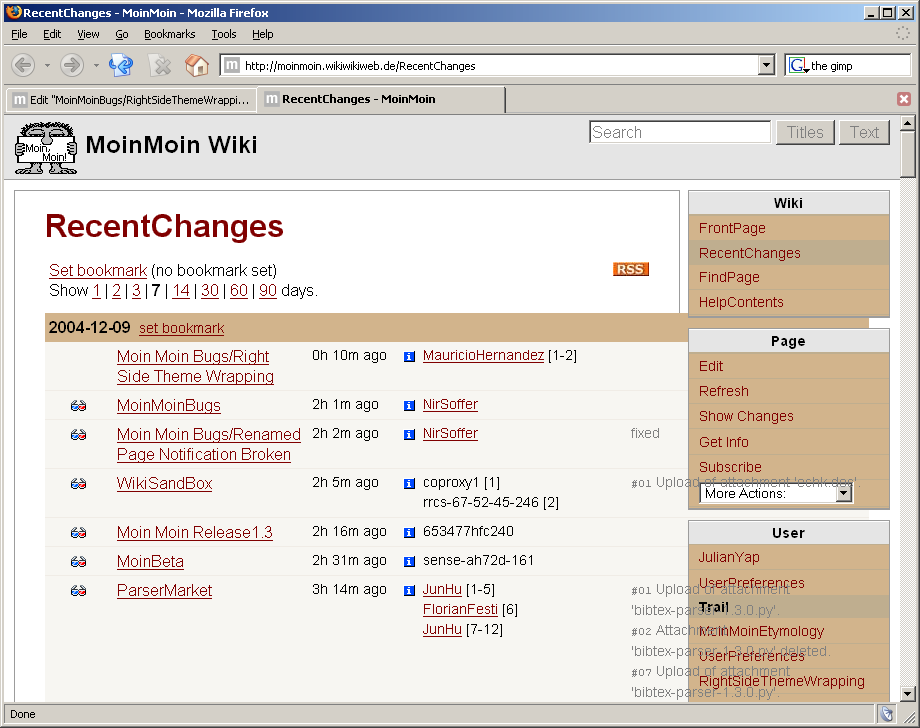Show changes for 90 days

[268, 290]
